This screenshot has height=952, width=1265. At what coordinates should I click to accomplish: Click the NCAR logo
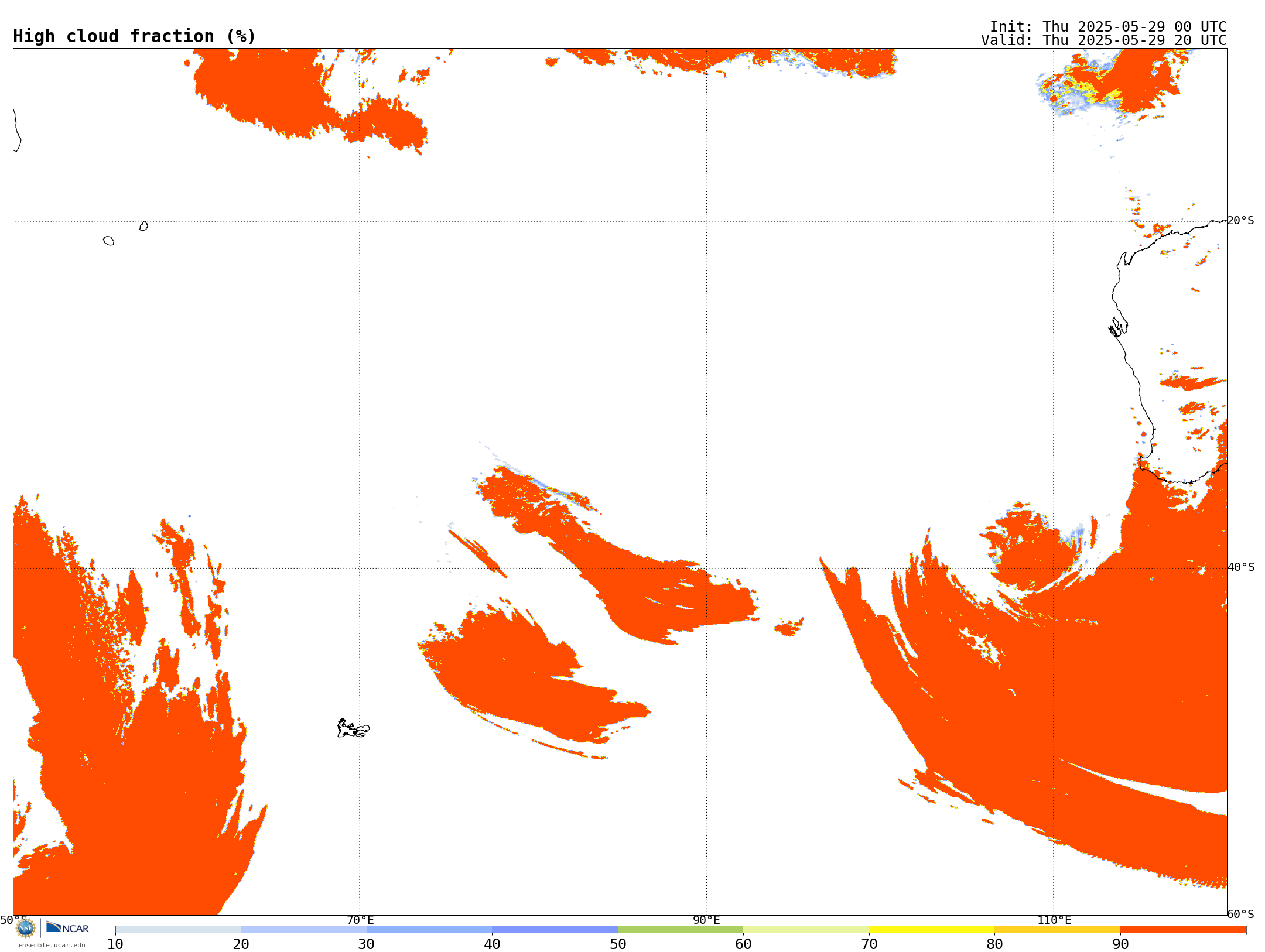point(67,927)
